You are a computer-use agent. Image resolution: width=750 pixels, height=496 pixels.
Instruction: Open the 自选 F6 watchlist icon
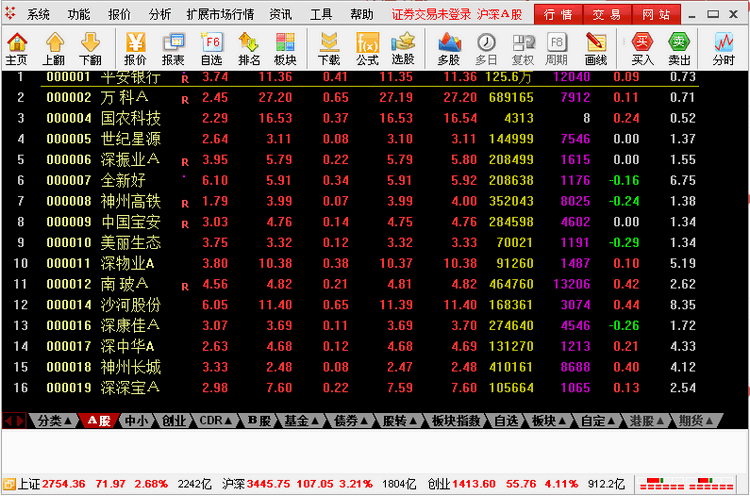(x=211, y=48)
